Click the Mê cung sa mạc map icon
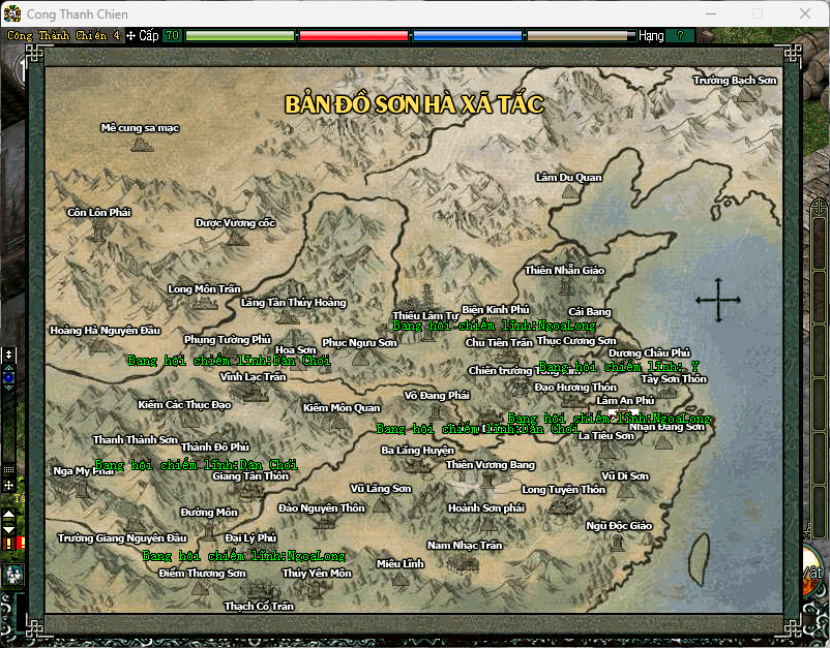Image resolution: width=830 pixels, height=648 pixels. [141, 144]
